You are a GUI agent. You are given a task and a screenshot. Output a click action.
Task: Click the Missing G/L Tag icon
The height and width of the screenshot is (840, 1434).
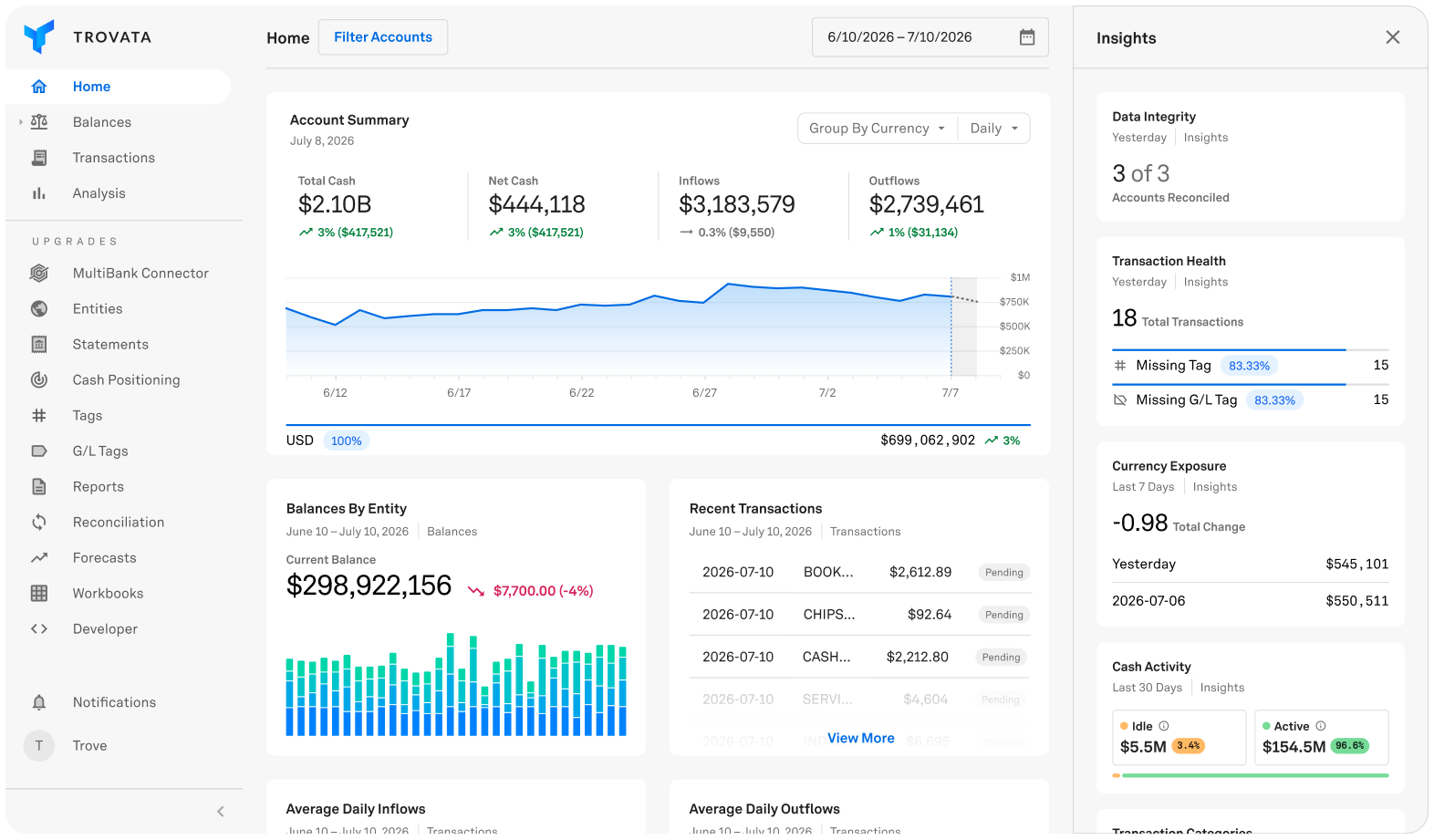pos(1120,399)
